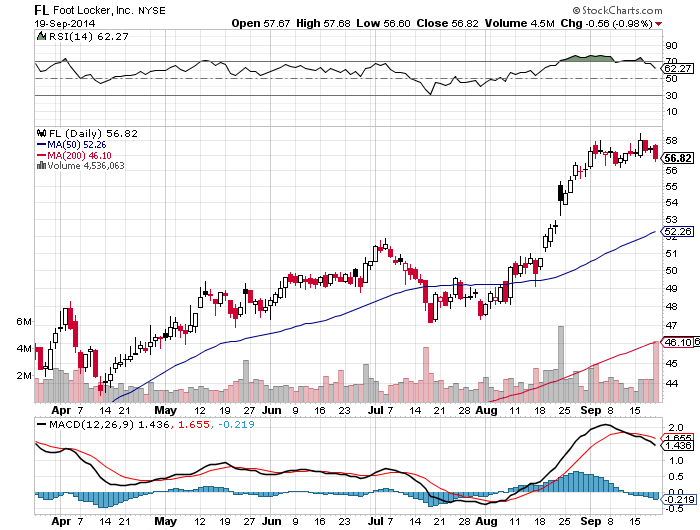Click the Sep label on MACD panel axis
Image resolution: width=700 pixels, height=530 pixels.
(591, 521)
